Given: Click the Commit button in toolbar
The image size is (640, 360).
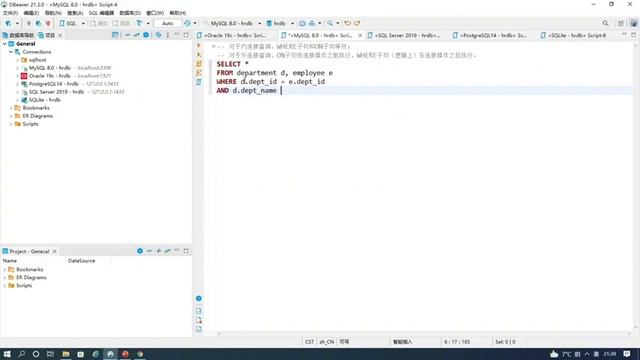Looking at the screenshot, I should tap(98, 23).
